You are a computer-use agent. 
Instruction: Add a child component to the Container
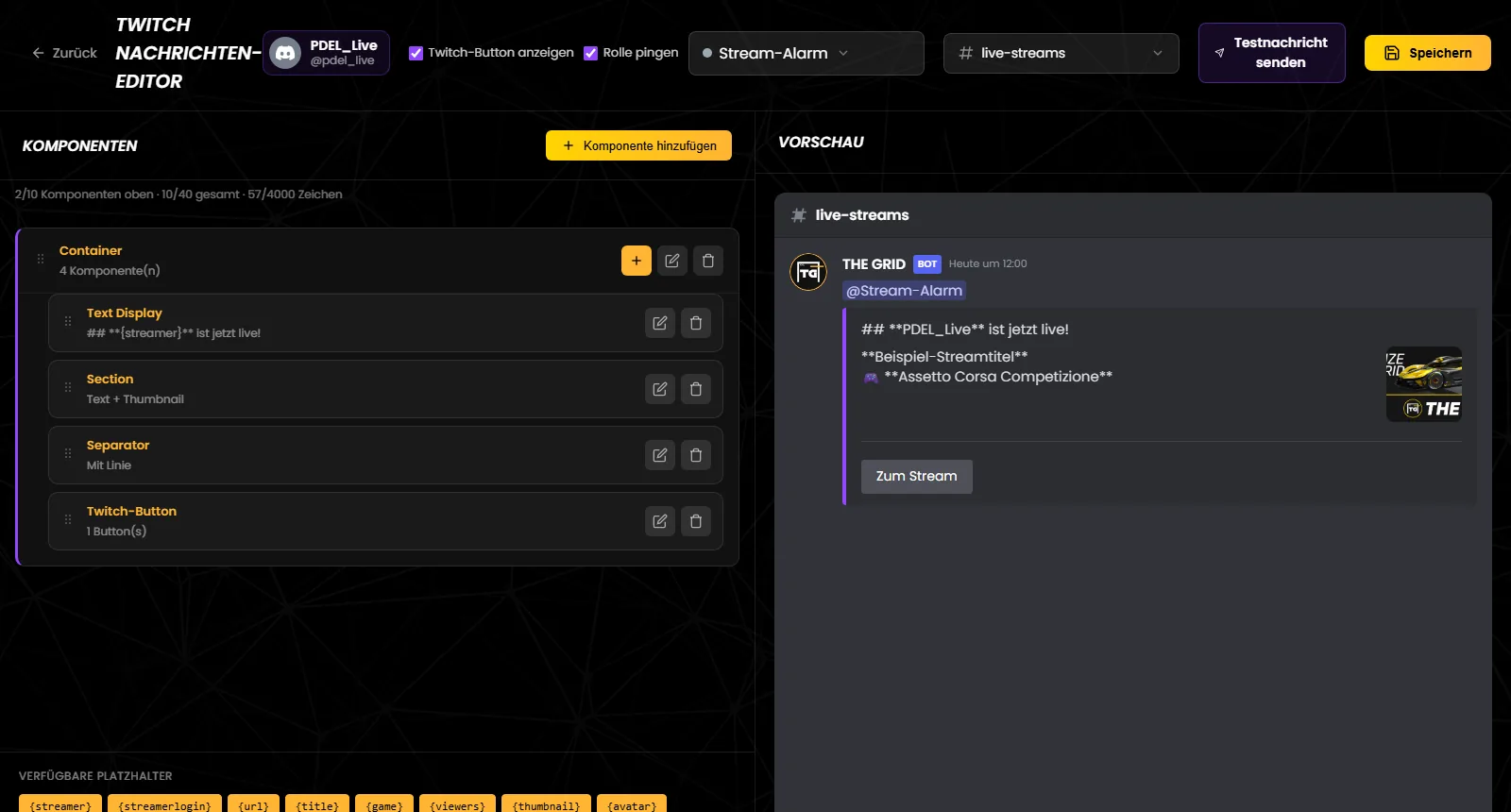637,261
